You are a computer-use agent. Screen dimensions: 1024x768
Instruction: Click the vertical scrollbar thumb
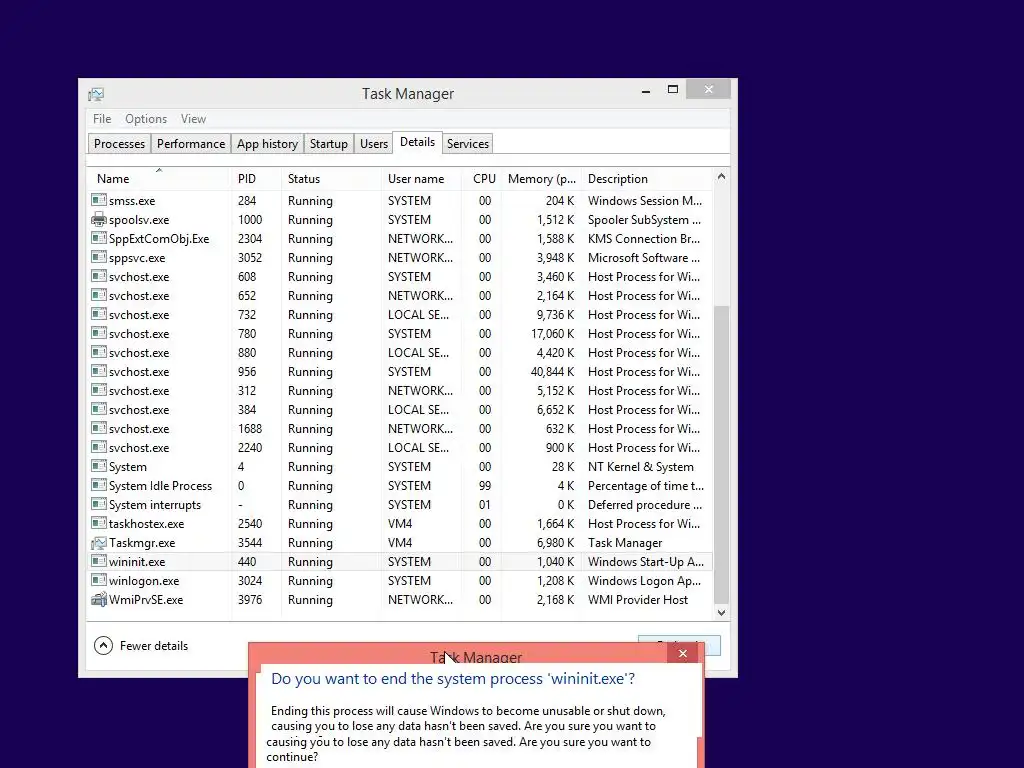[721, 455]
